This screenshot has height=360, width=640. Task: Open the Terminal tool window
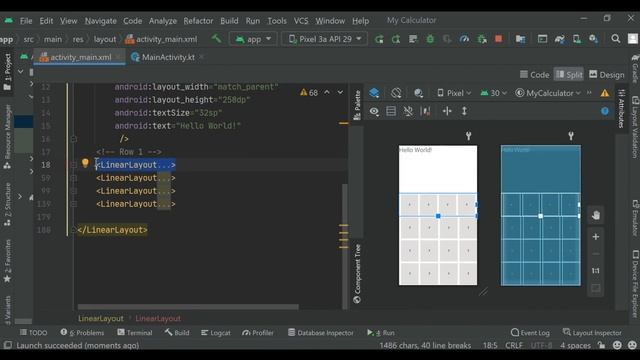pos(135,333)
